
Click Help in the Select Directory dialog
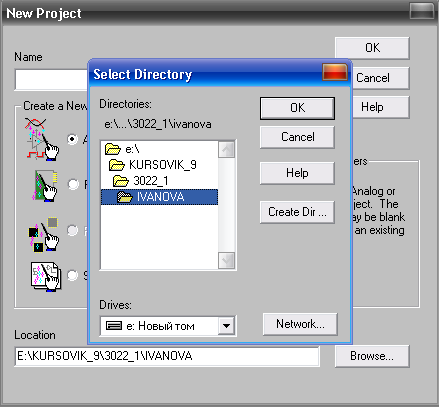pyautogui.click(x=297, y=173)
